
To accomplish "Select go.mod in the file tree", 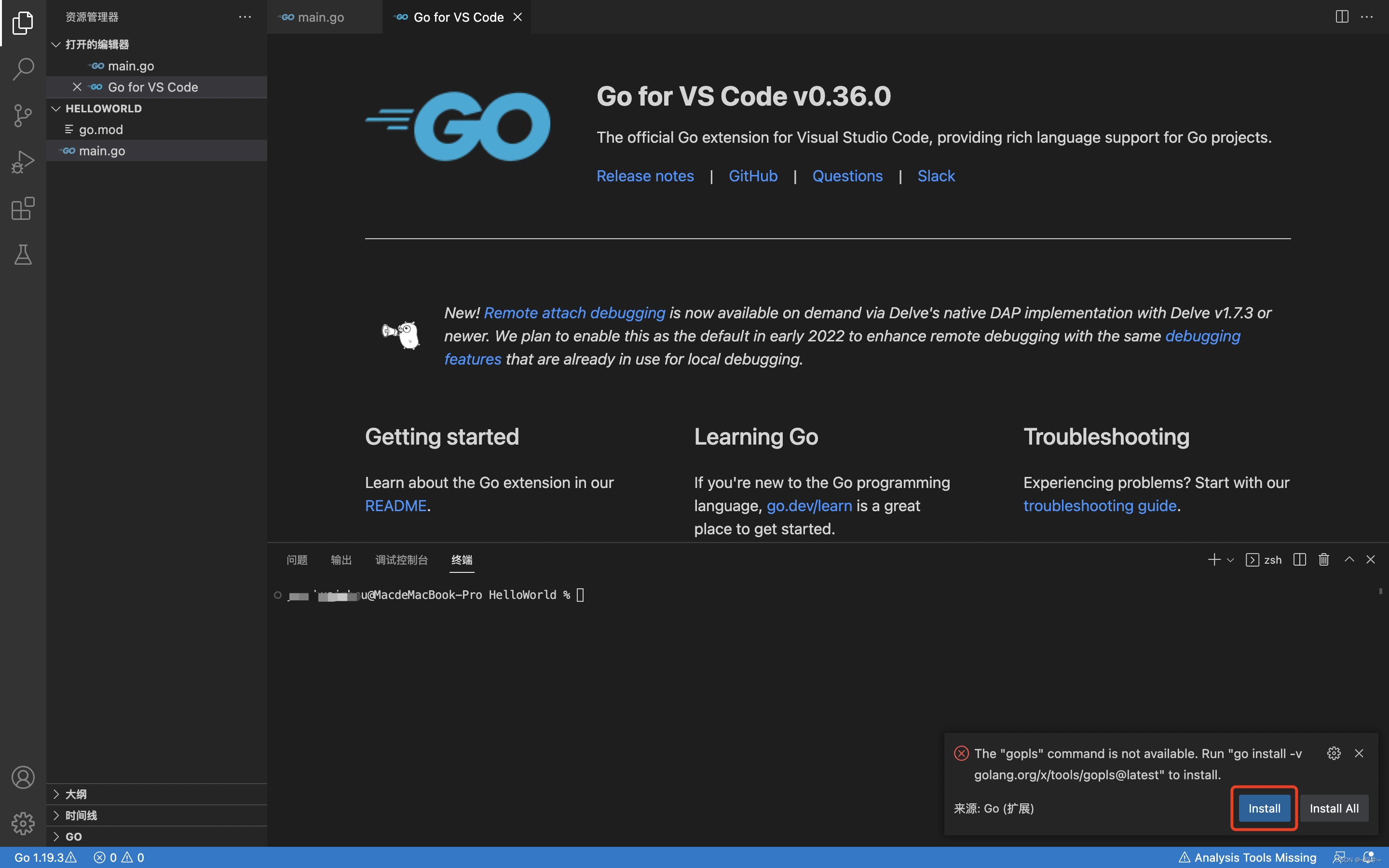I will [x=101, y=130].
